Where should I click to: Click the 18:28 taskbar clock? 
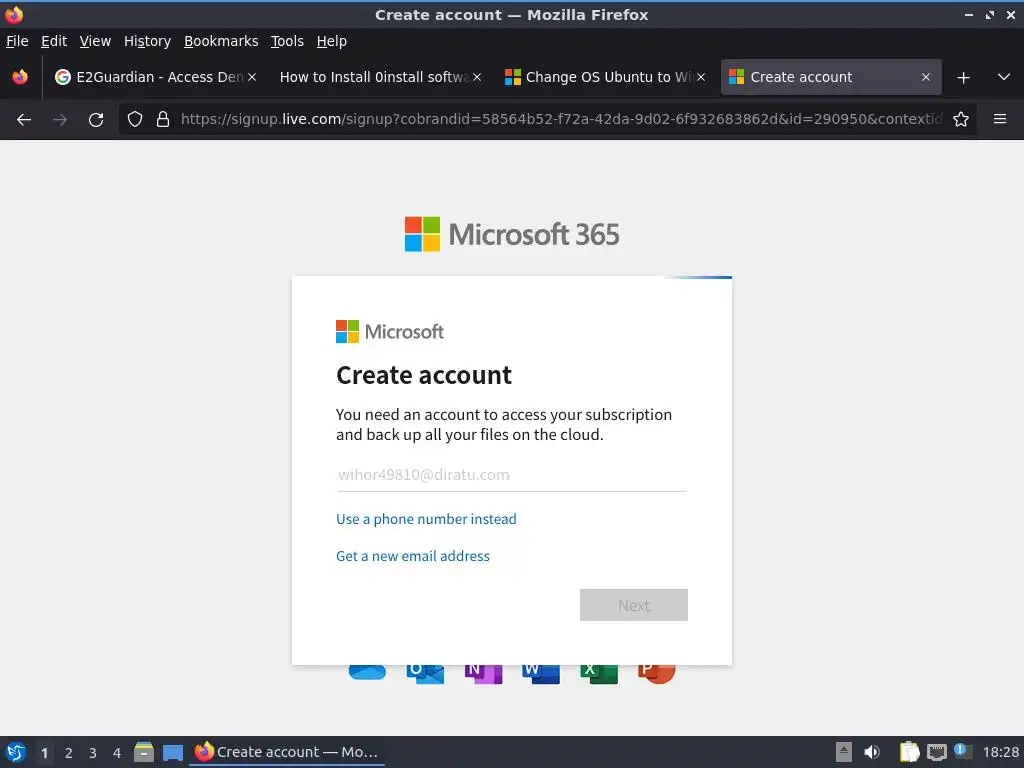coord(1000,752)
